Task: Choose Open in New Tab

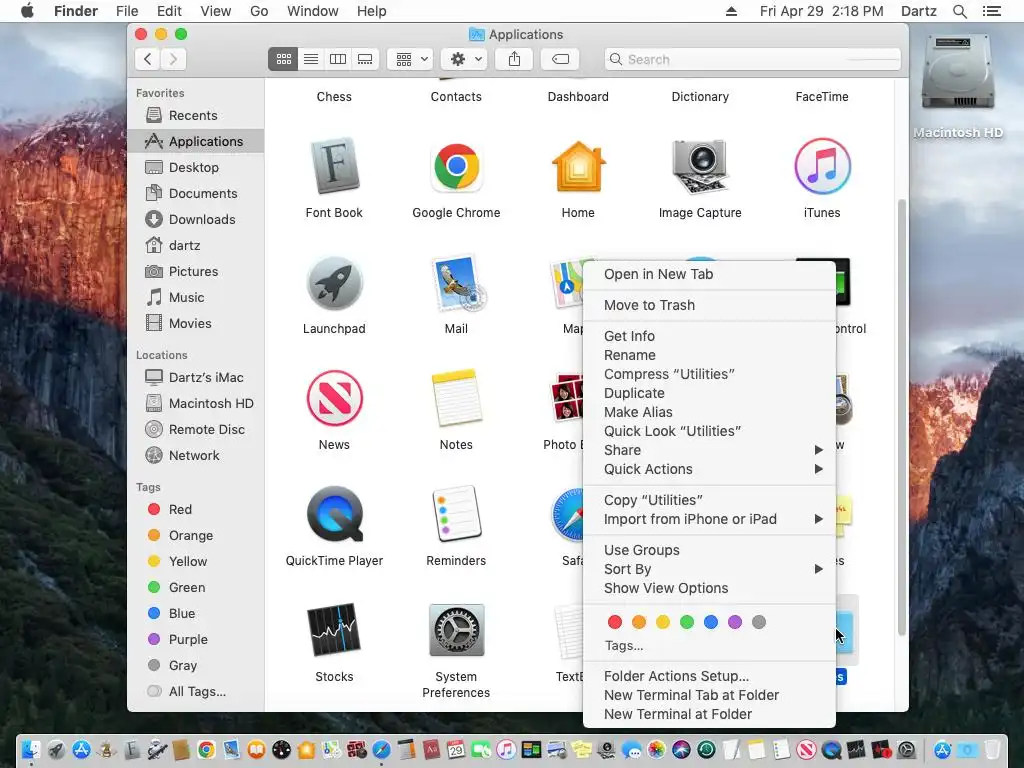Action: 709,274
